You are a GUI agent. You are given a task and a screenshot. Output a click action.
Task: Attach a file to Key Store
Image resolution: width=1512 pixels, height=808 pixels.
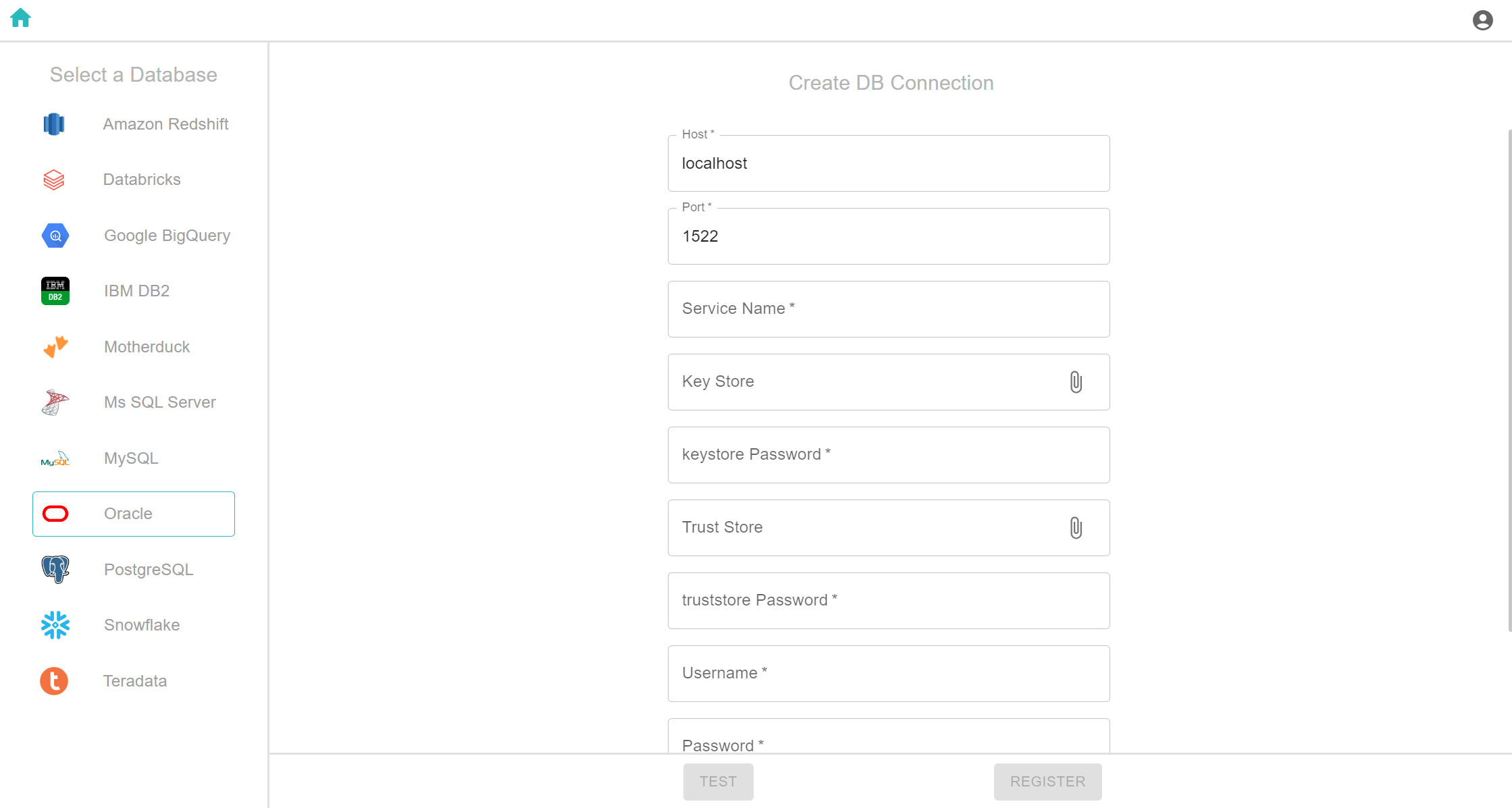1076,382
